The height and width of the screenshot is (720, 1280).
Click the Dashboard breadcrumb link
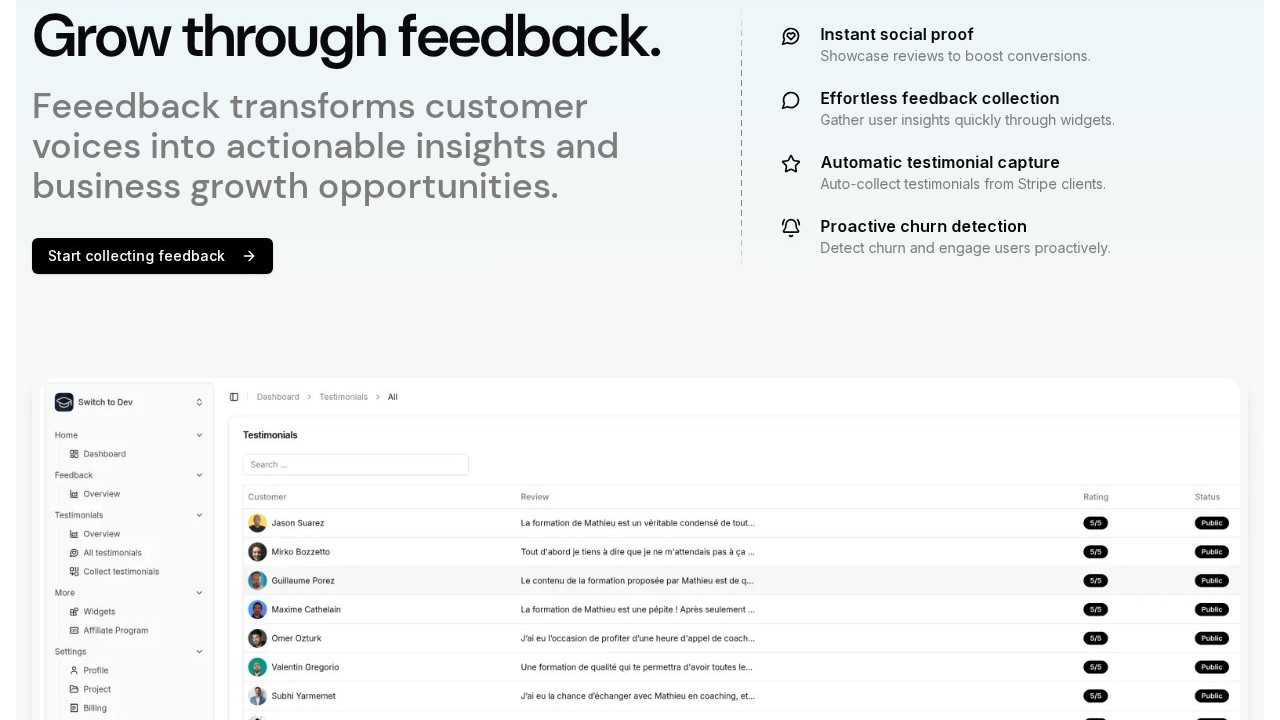tap(278, 397)
